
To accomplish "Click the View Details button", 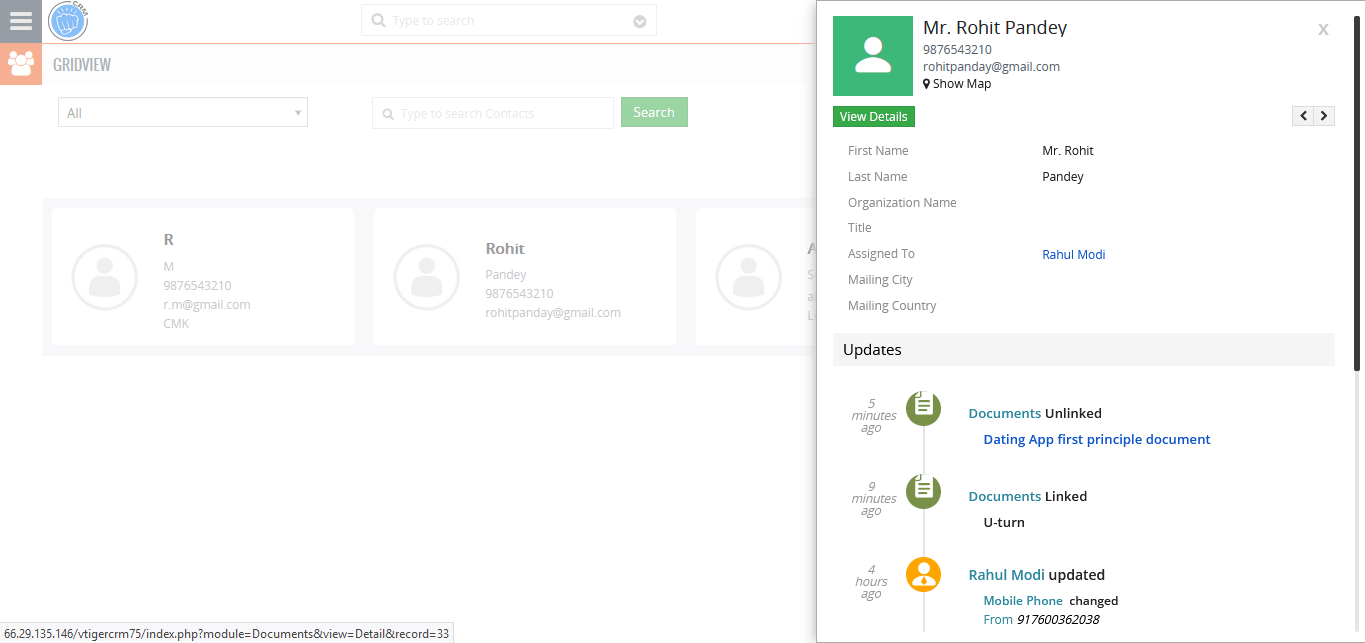I will point(873,116).
